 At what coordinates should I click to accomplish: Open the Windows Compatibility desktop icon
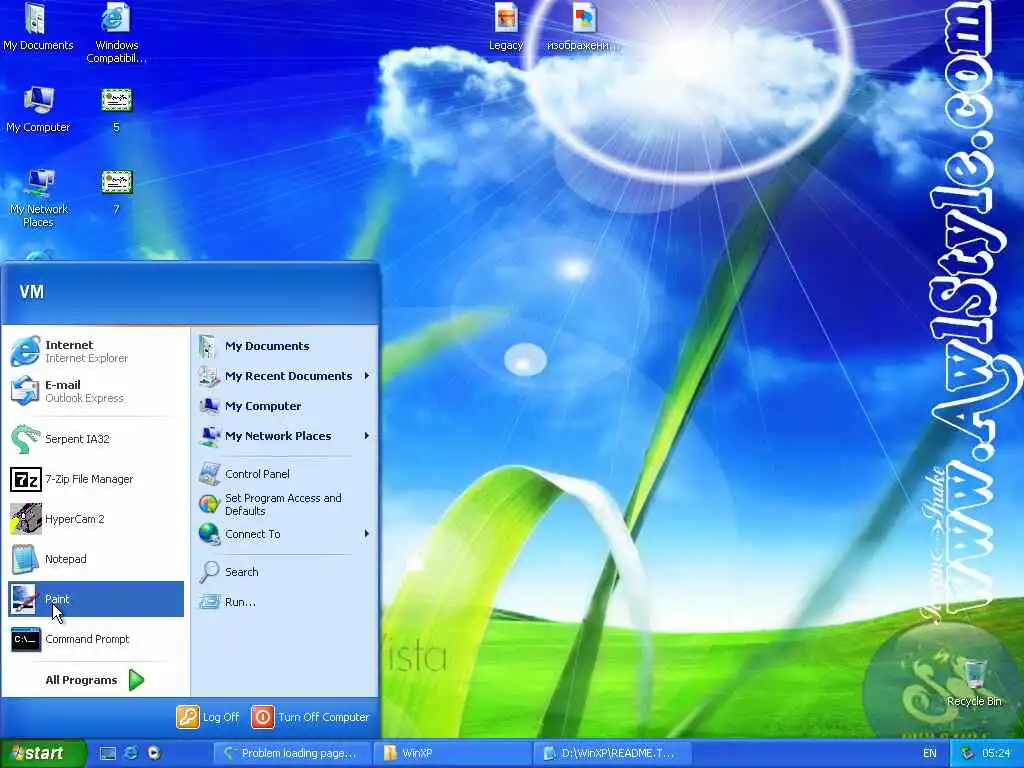click(116, 33)
